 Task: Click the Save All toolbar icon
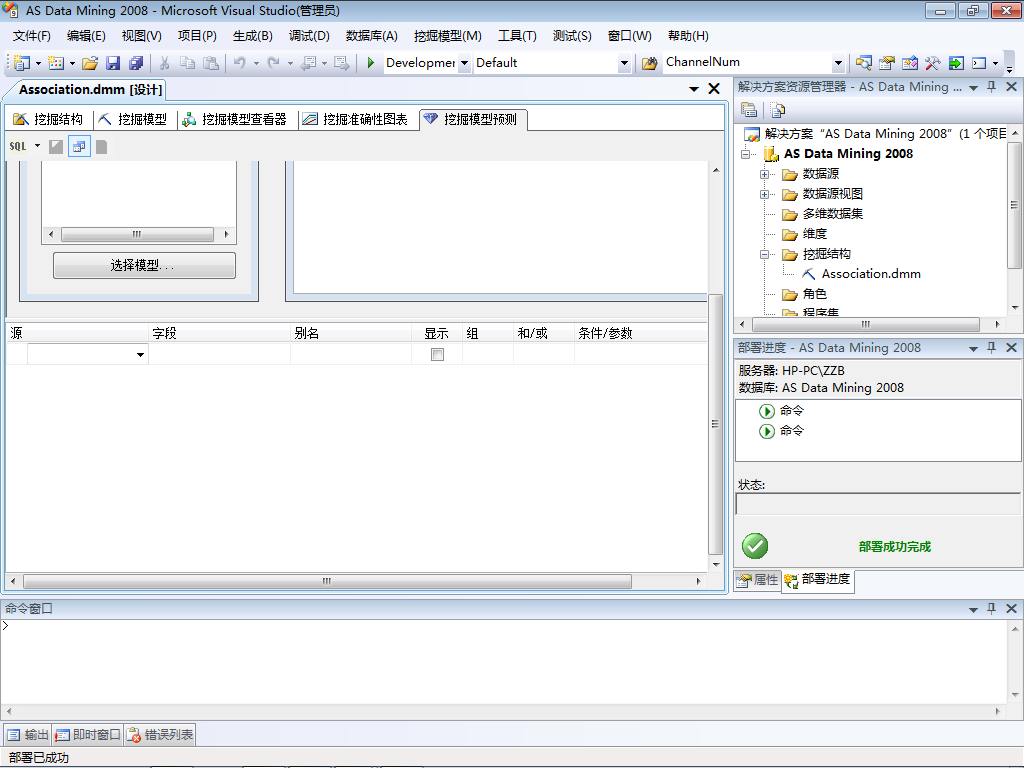click(x=136, y=63)
